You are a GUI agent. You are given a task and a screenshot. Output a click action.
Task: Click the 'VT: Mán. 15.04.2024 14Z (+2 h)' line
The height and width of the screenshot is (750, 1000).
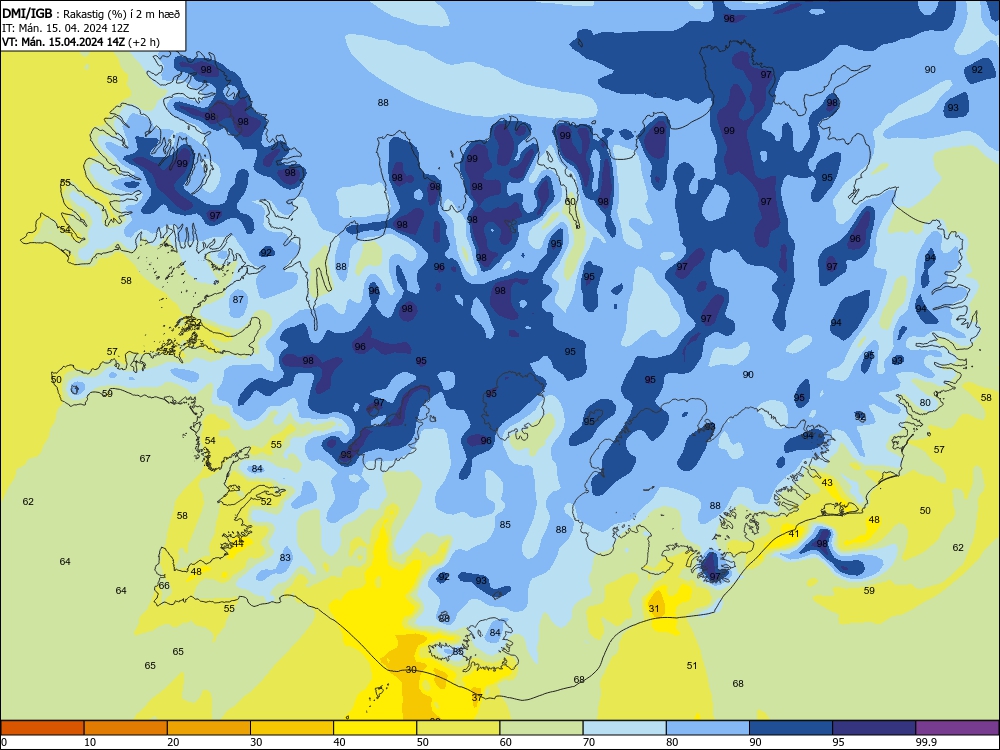81,42
